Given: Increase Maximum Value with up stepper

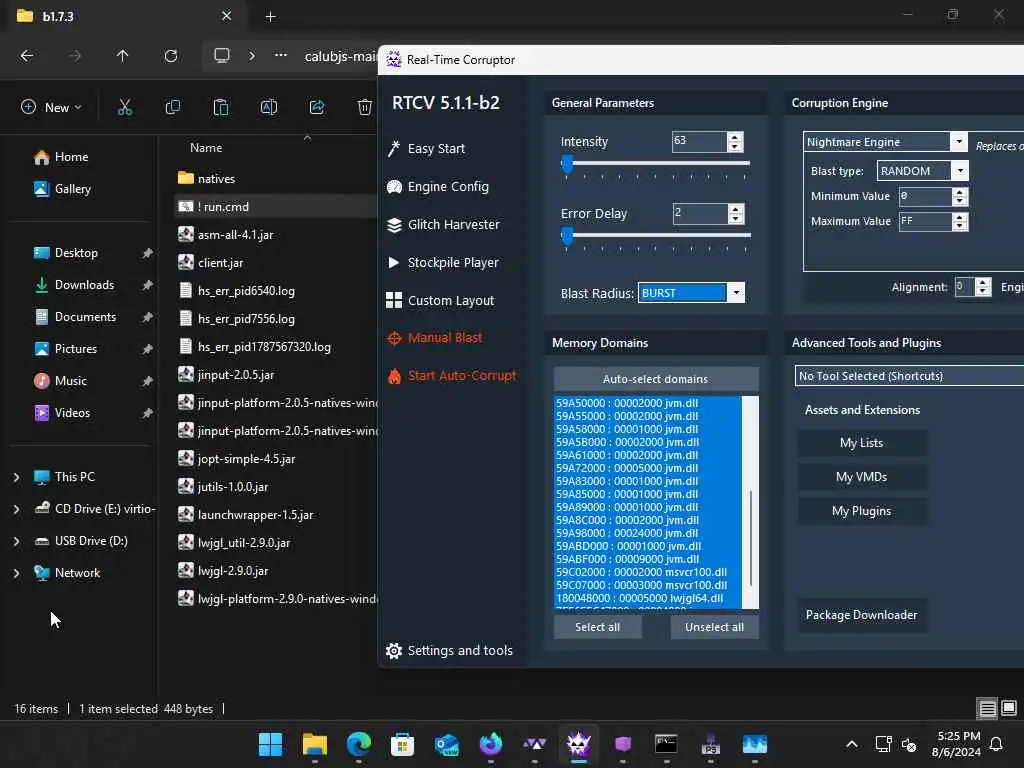Looking at the screenshot, I should click(960, 217).
